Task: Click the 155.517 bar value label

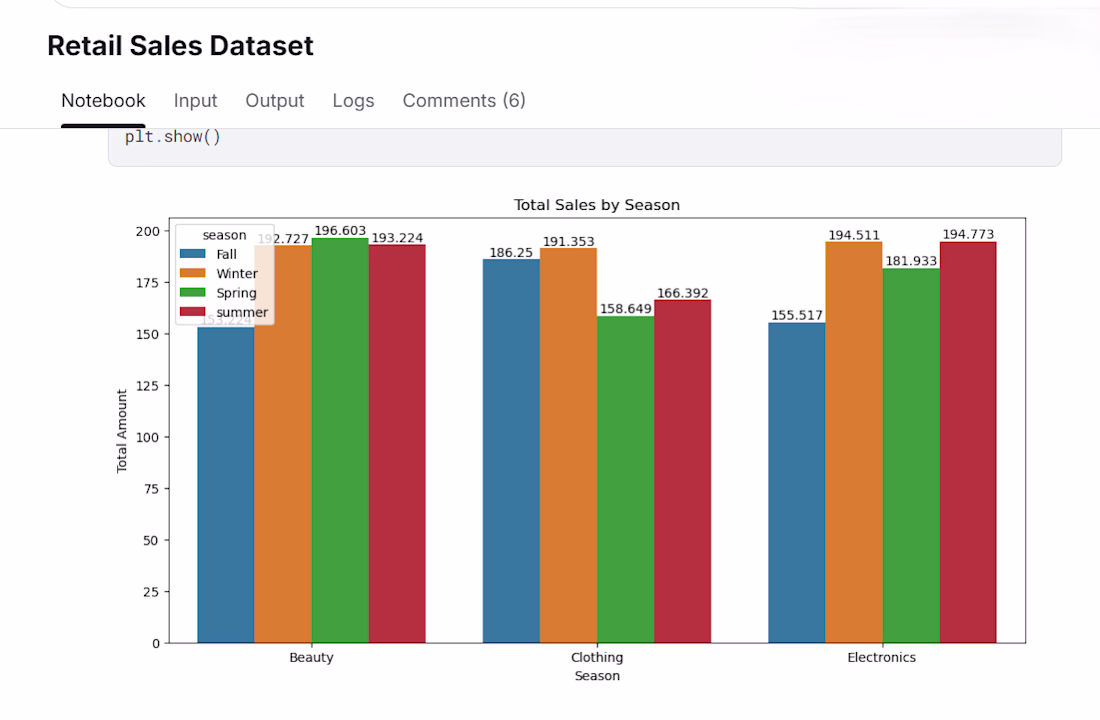Action: (x=797, y=316)
